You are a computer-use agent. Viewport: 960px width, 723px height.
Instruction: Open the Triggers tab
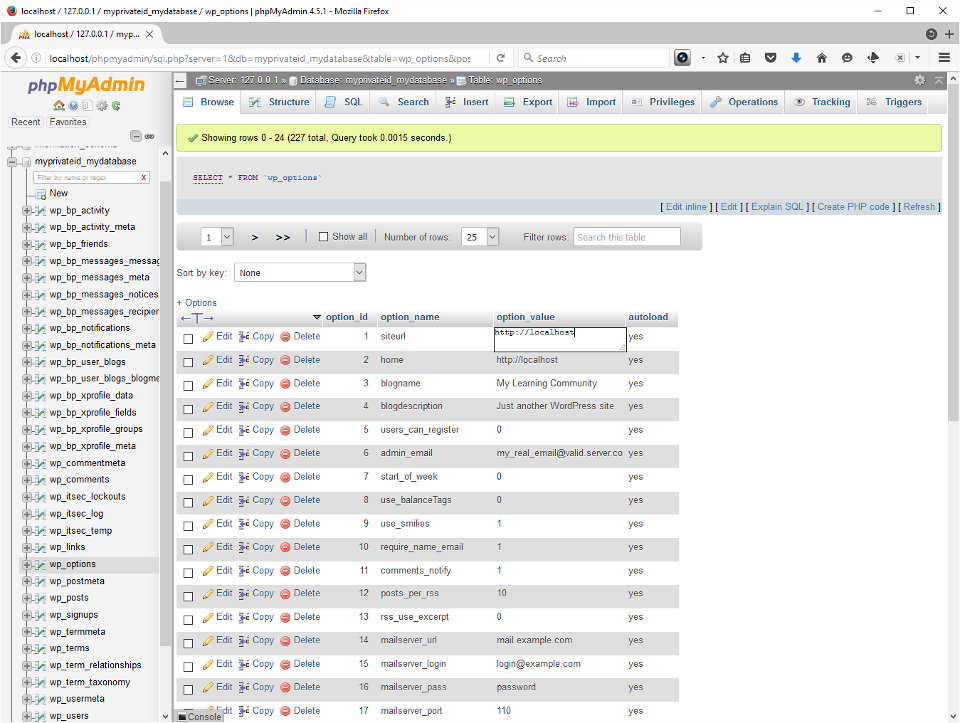(894, 102)
